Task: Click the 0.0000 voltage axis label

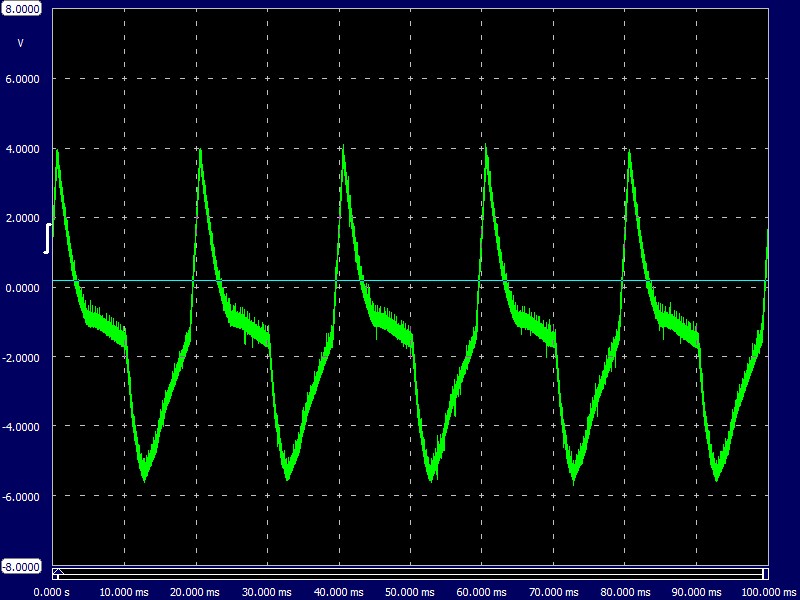Action: coord(22,288)
